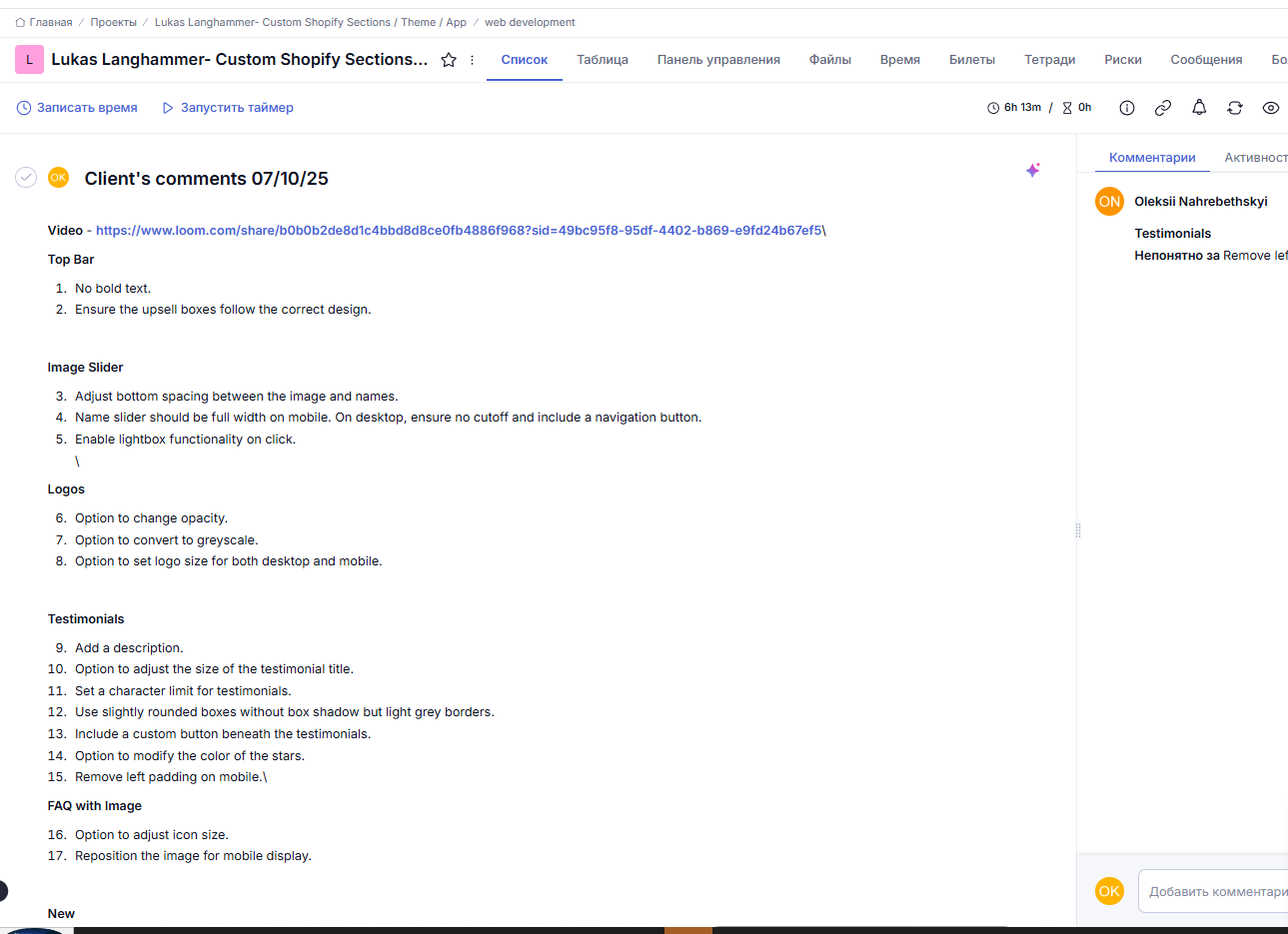Open the Активность tab in side panel
Screen dimensions: 1288x934
[x=1255, y=158]
